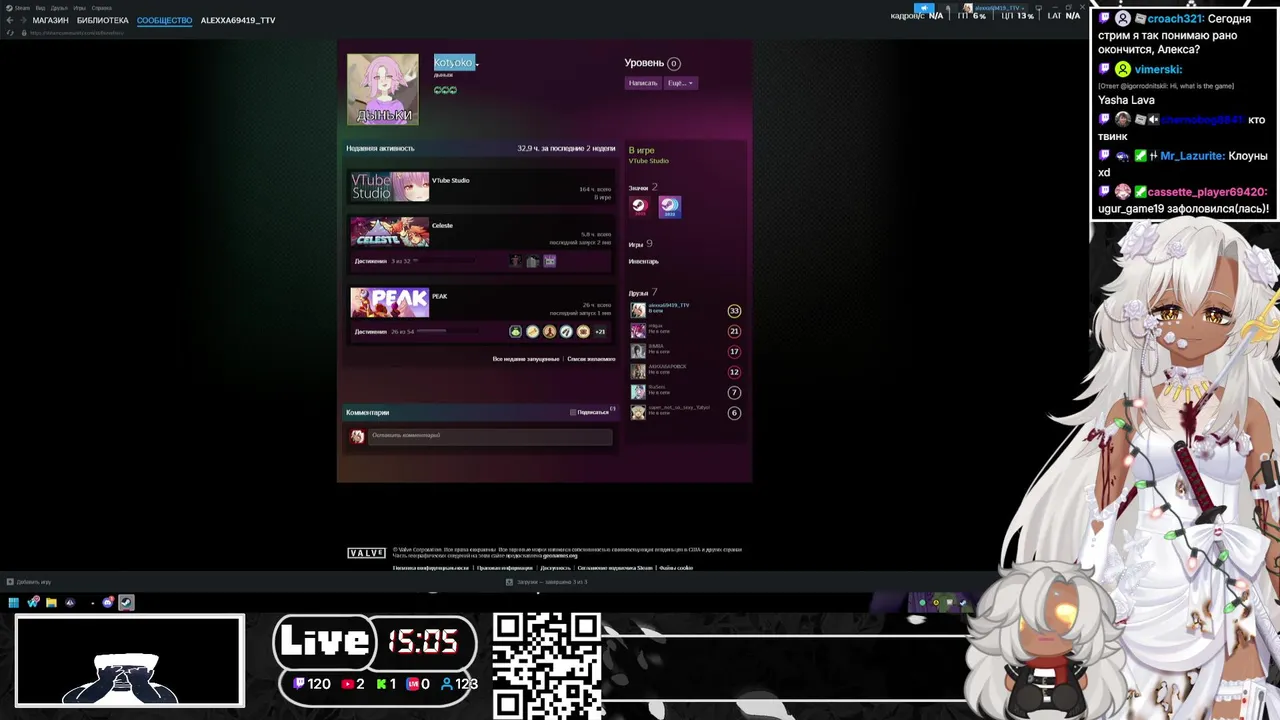
Task: Switch to the СООБЩЕСТВО tab
Action: click(x=164, y=20)
